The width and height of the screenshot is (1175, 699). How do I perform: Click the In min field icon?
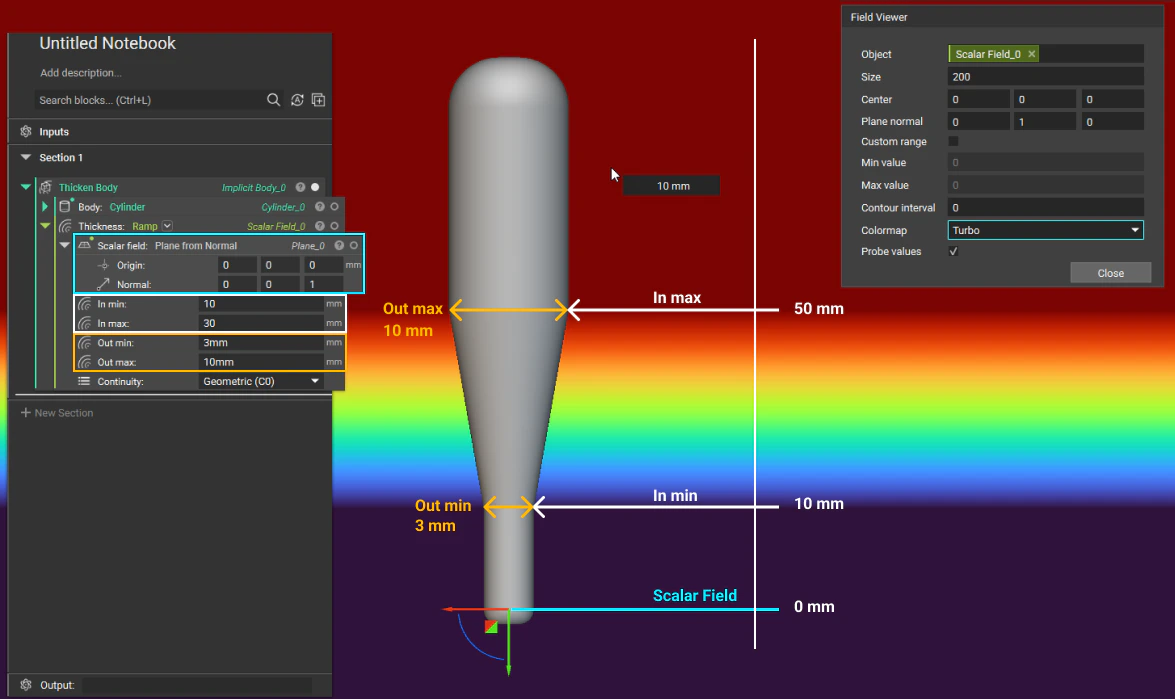click(85, 304)
